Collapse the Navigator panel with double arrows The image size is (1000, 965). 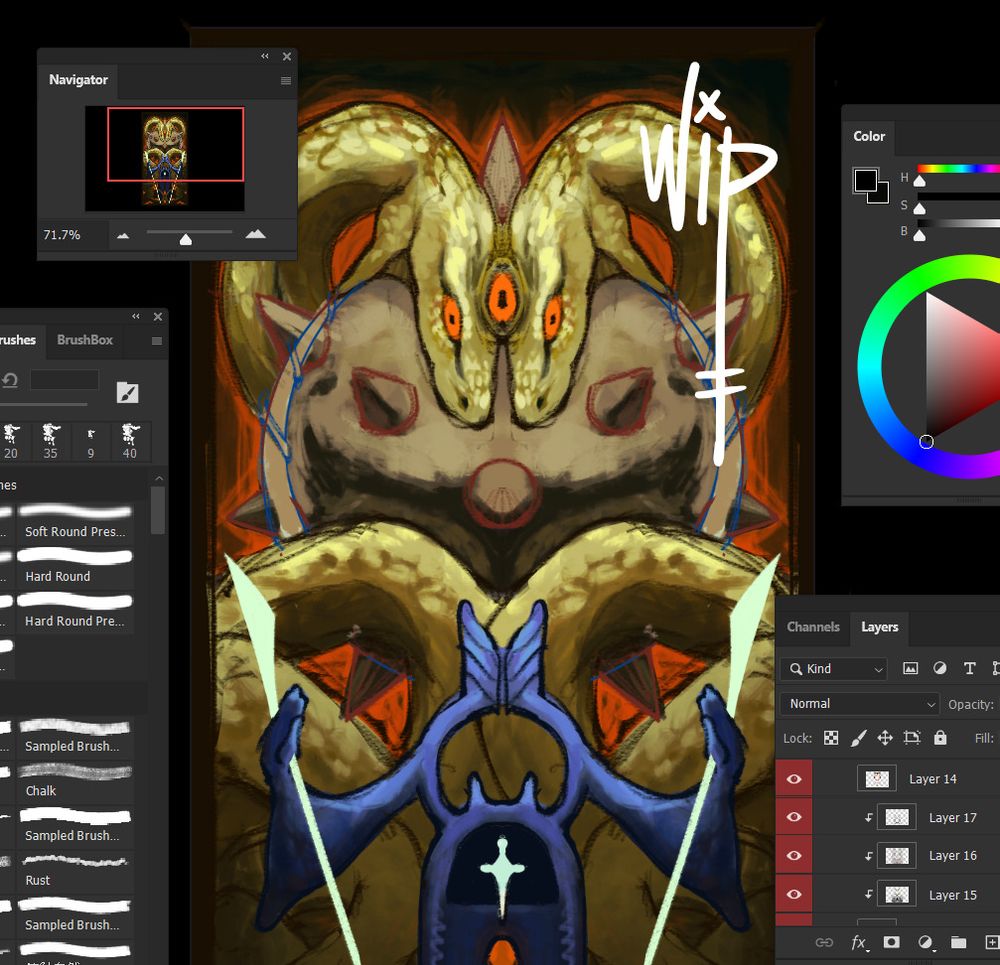click(265, 56)
